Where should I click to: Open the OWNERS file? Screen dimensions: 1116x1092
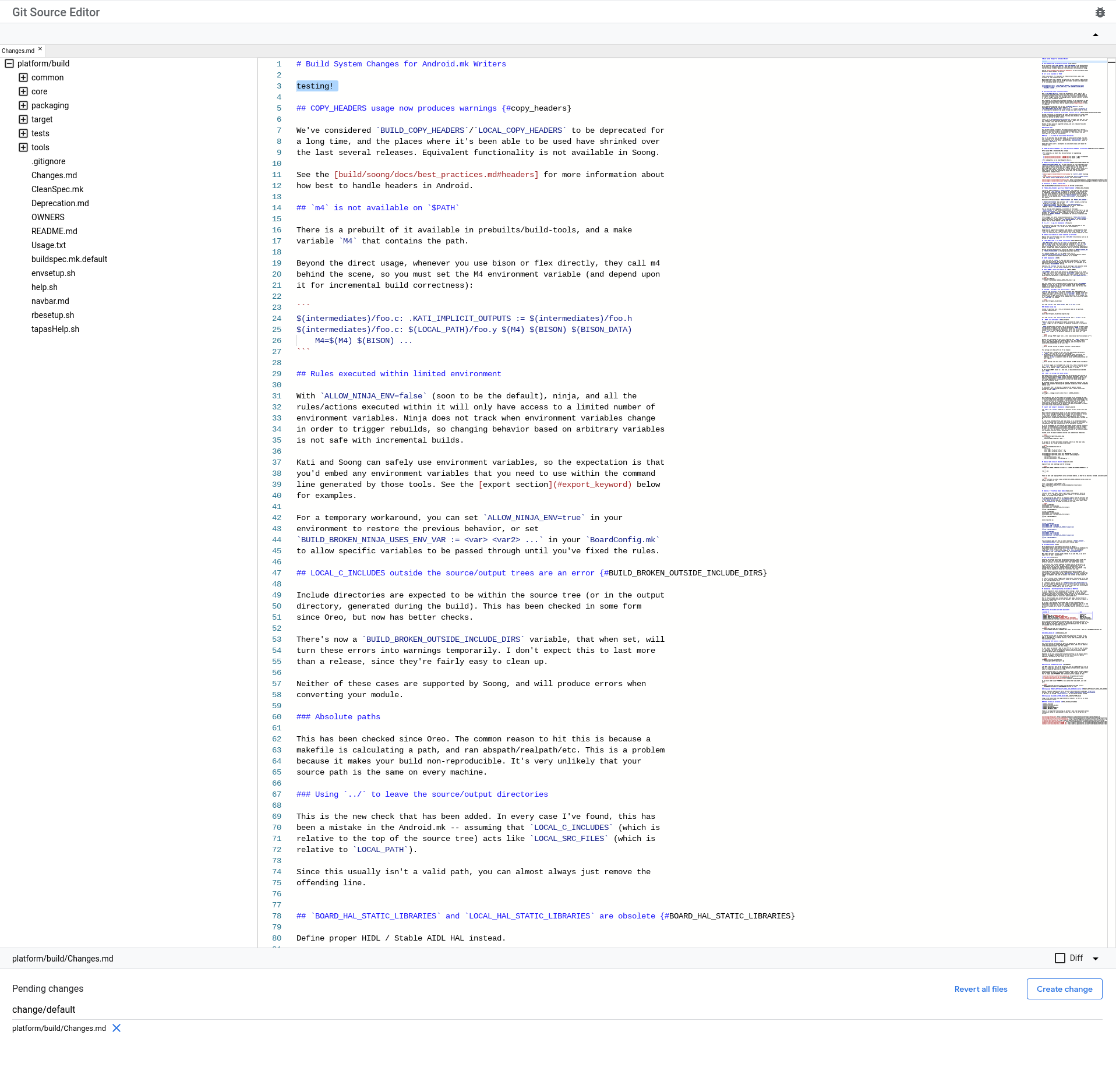48,217
